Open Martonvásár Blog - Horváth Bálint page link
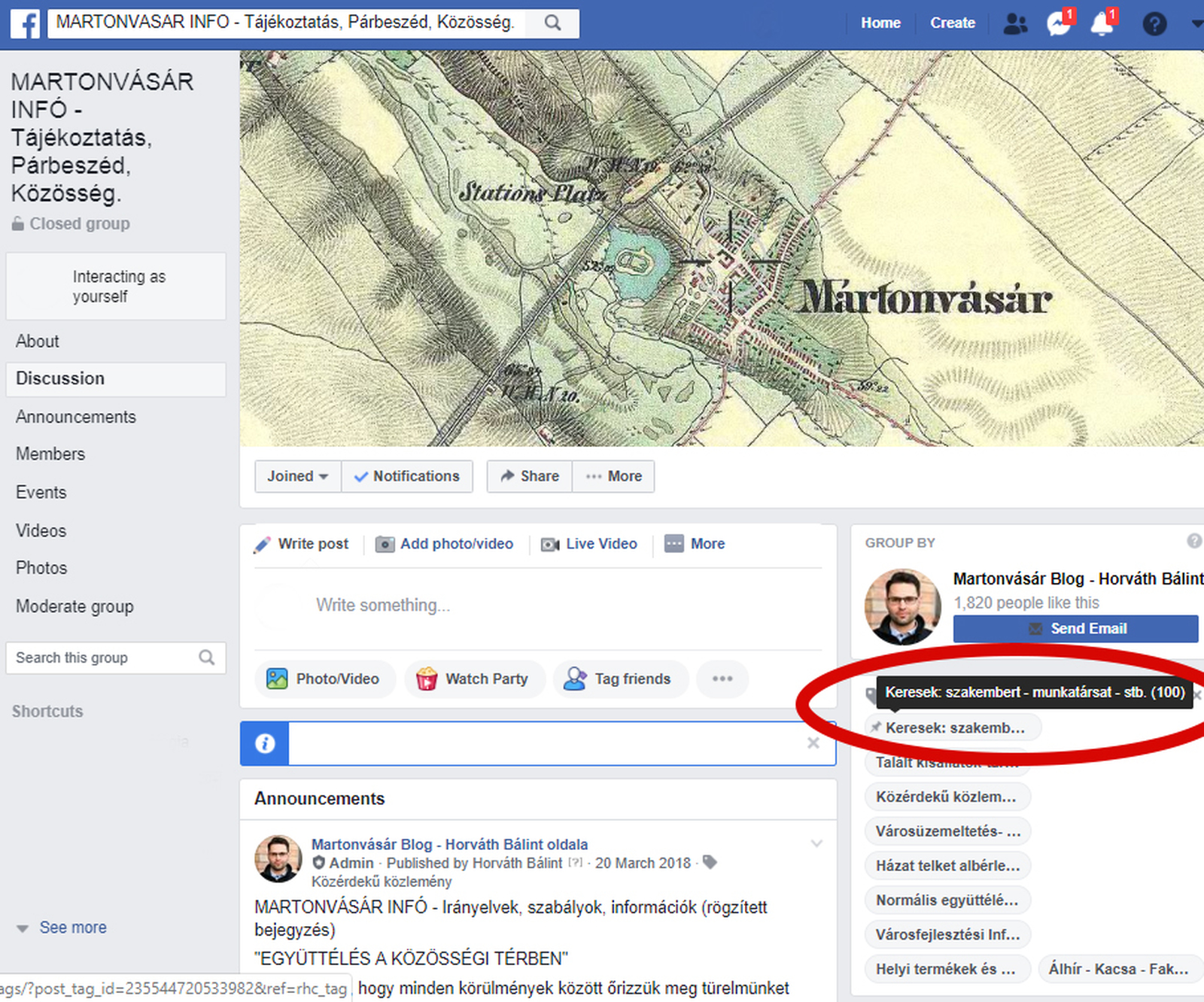The height and width of the screenshot is (1002, 1204). [1078, 578]
